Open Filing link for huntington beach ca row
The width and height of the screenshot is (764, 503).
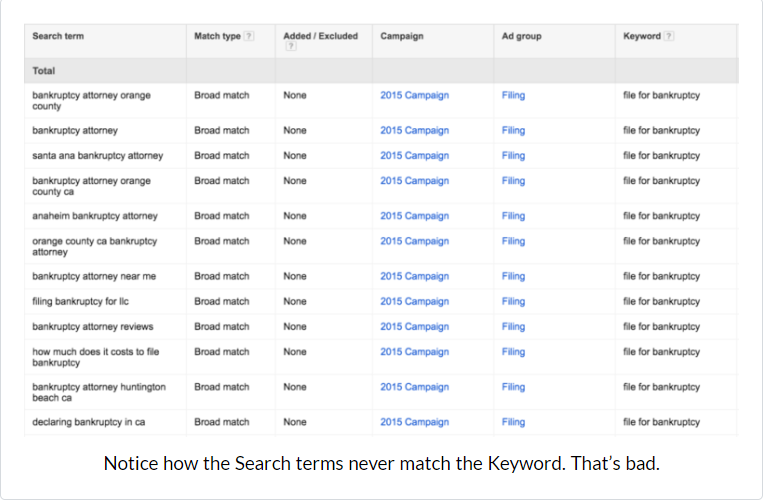click(513, 387)
